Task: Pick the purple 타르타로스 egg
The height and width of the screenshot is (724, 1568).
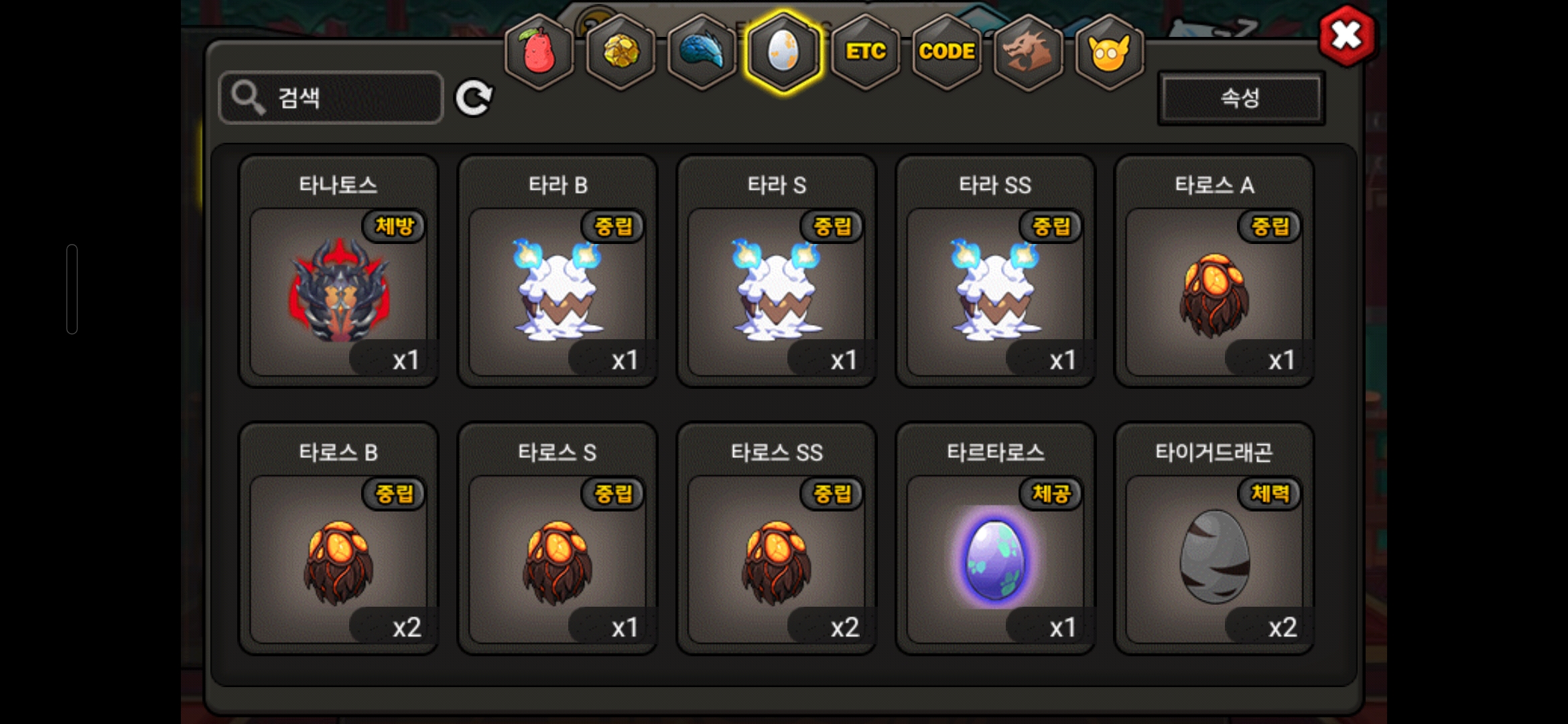Action: (996, 538)
